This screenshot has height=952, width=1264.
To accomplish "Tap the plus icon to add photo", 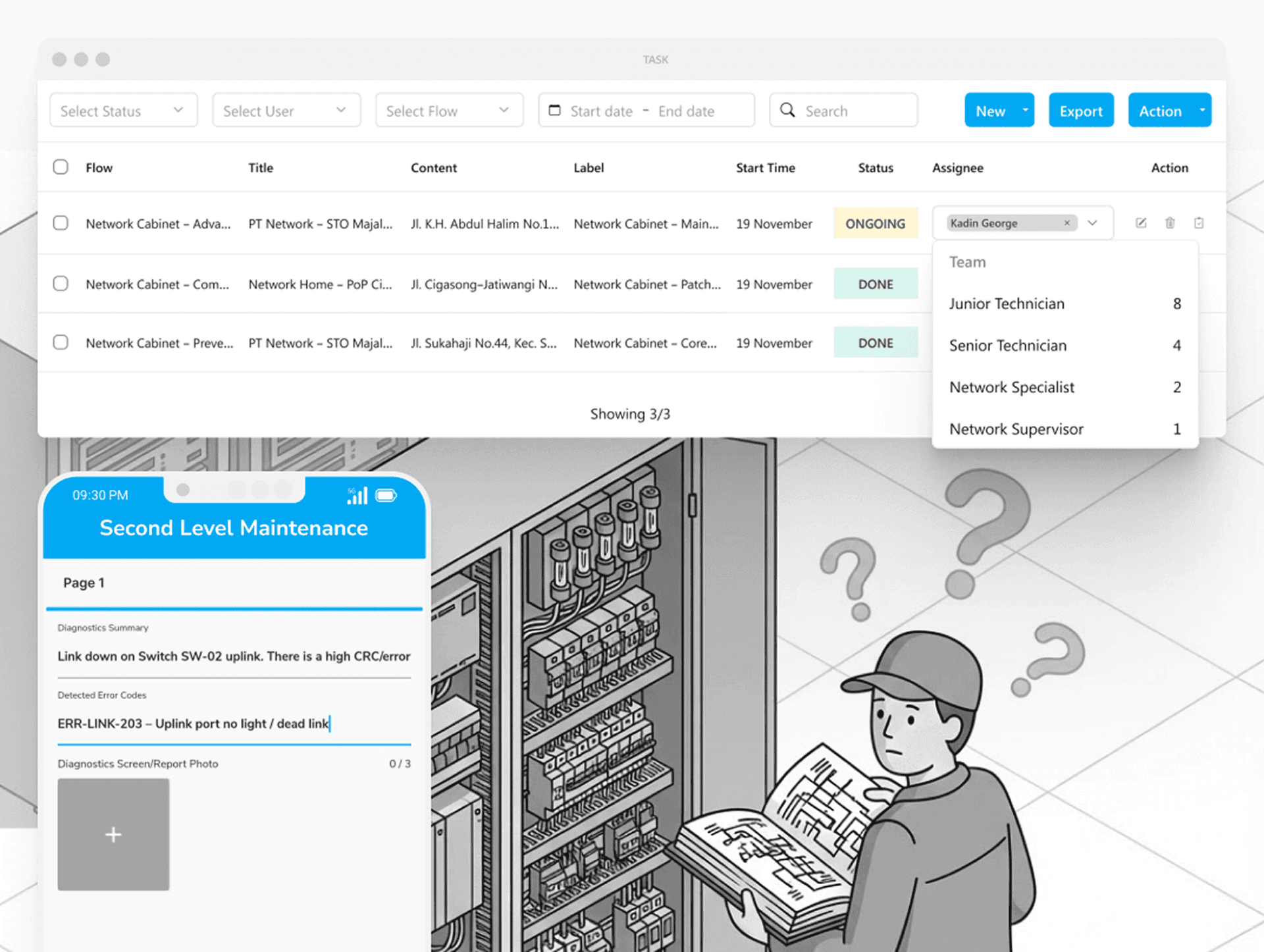I will pyautogui.click(x=113, y=835).
